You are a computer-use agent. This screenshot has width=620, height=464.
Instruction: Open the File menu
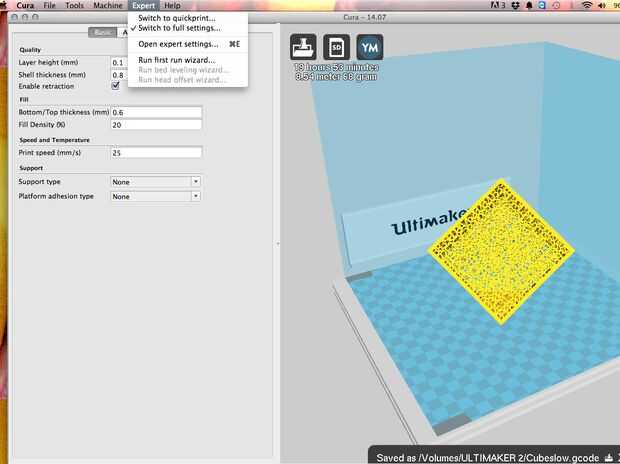pyautogui.click(x=49, y=5)
